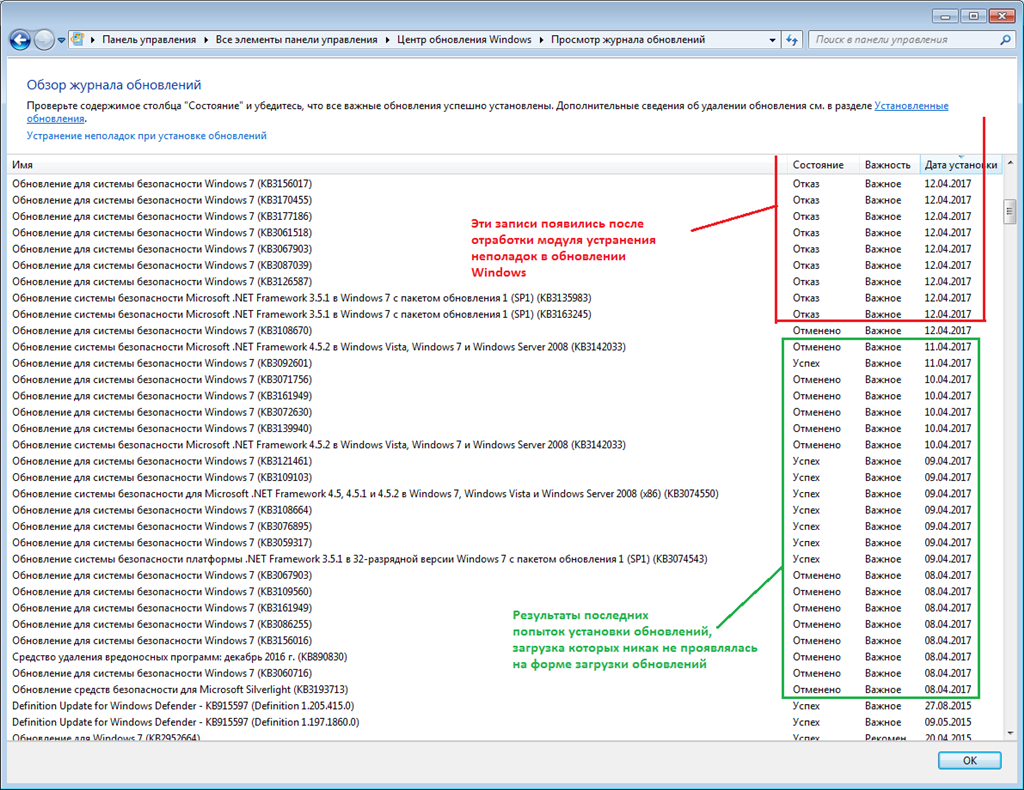Viewport: 1024px width, 790px height.
Task: Select the .NET Framework 3.5.1 row KB3135983
Action: coord(504,298)
